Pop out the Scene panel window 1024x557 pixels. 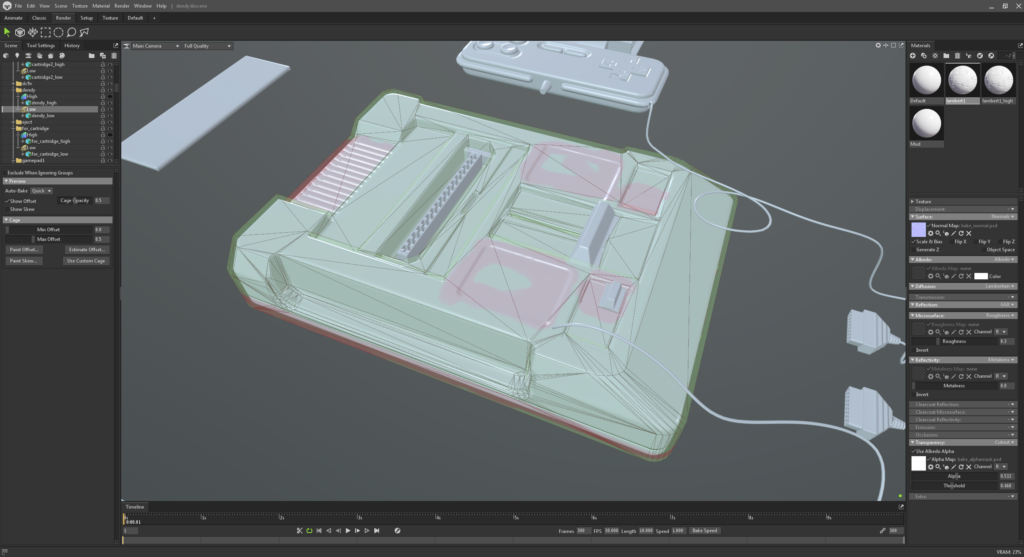coord(116,46)
